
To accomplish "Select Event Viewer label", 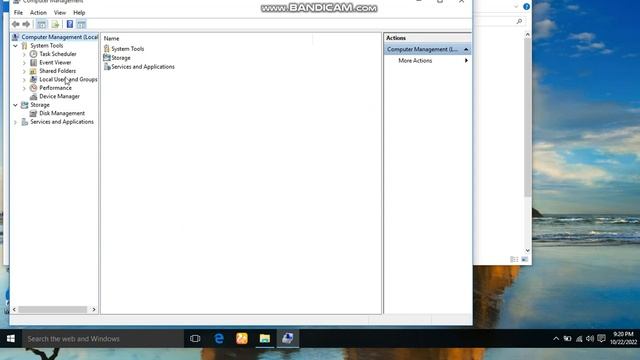I will tap(55, 62).
